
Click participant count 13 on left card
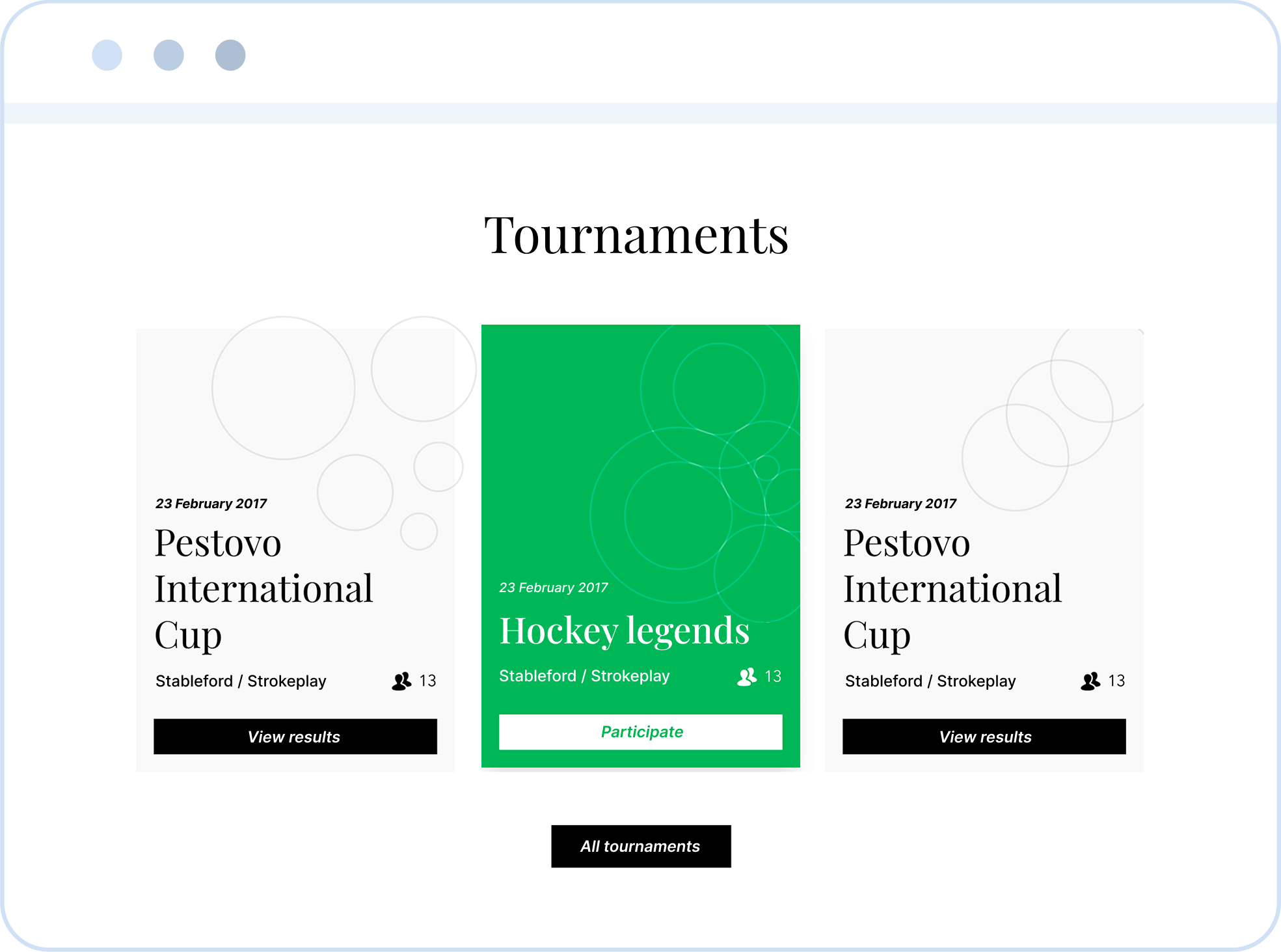click(x=427, y=681)
